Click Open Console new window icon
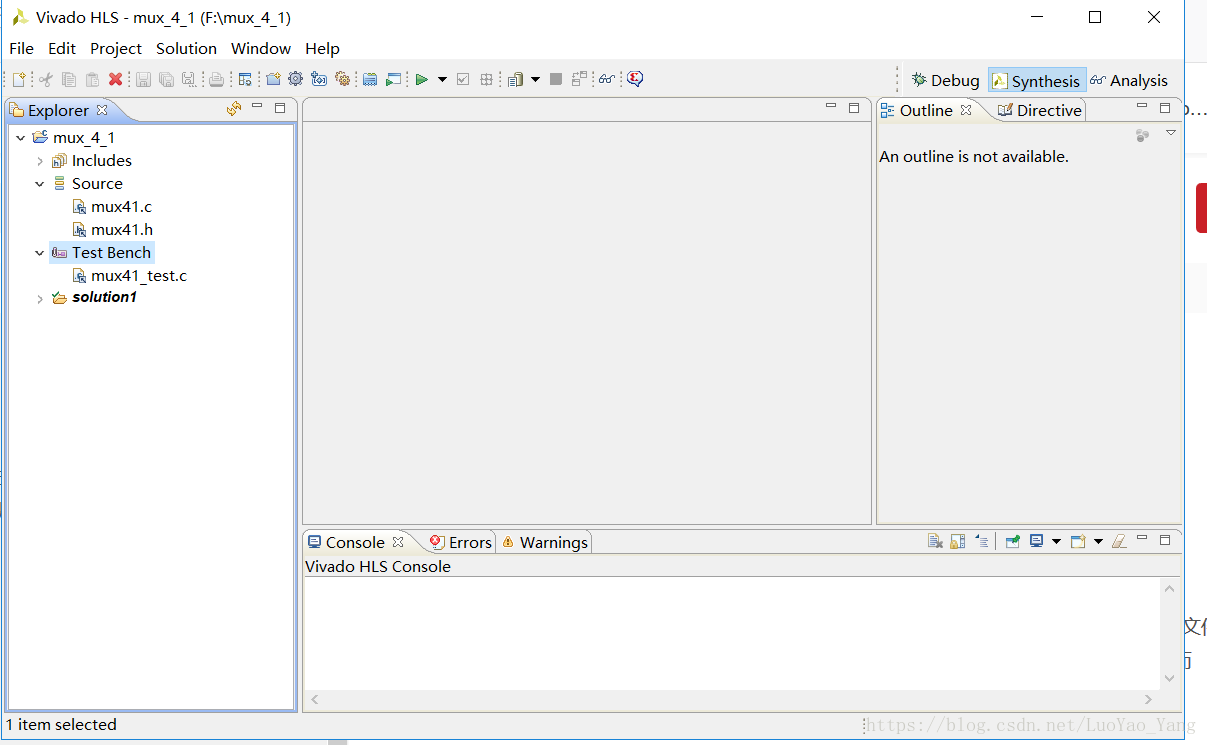Screen dimensions: 1207x745 pyautogui.click(x=1078, y=541)
